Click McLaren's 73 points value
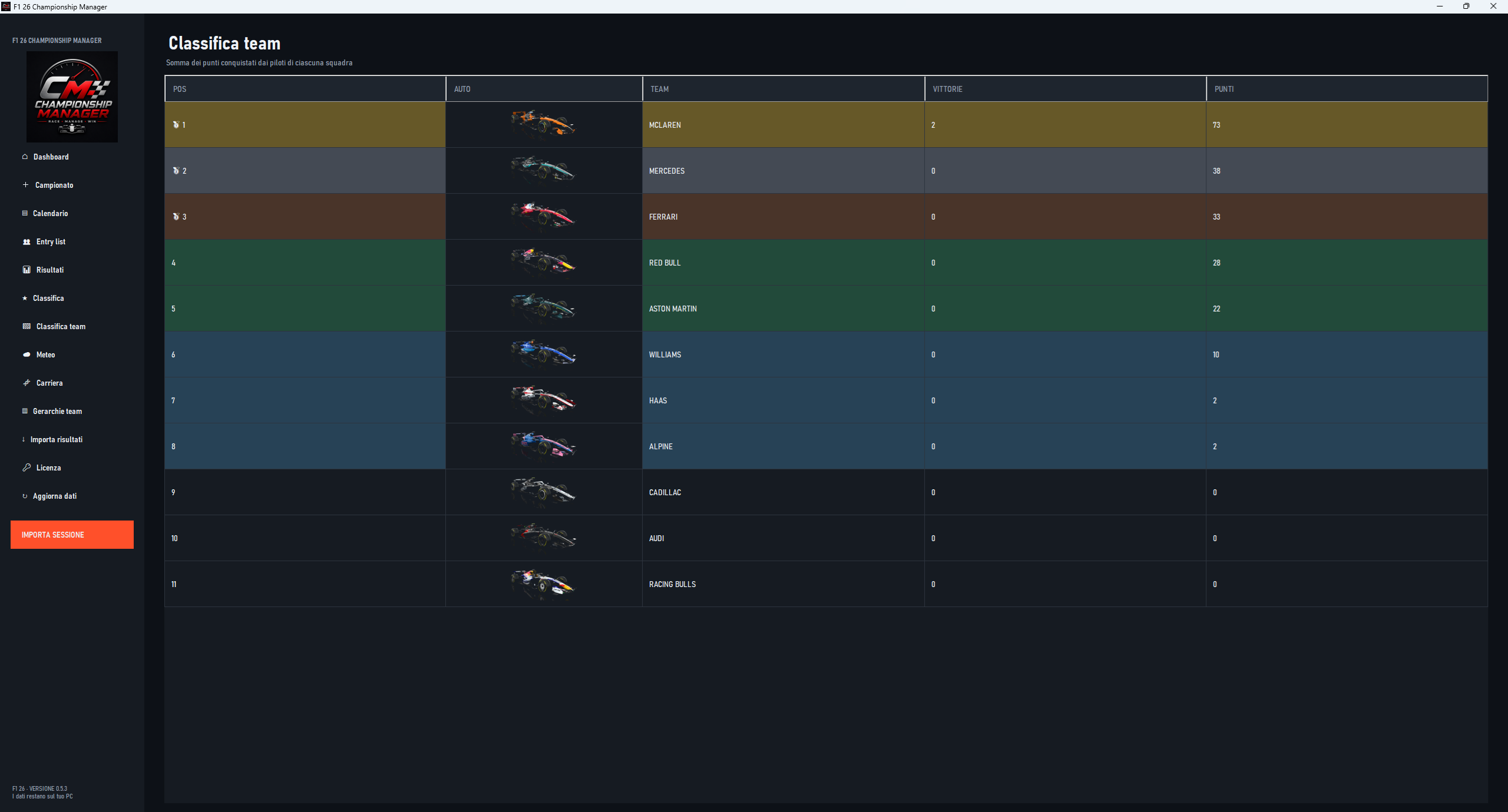The image size is (1508, 812). pos(1216,125)
